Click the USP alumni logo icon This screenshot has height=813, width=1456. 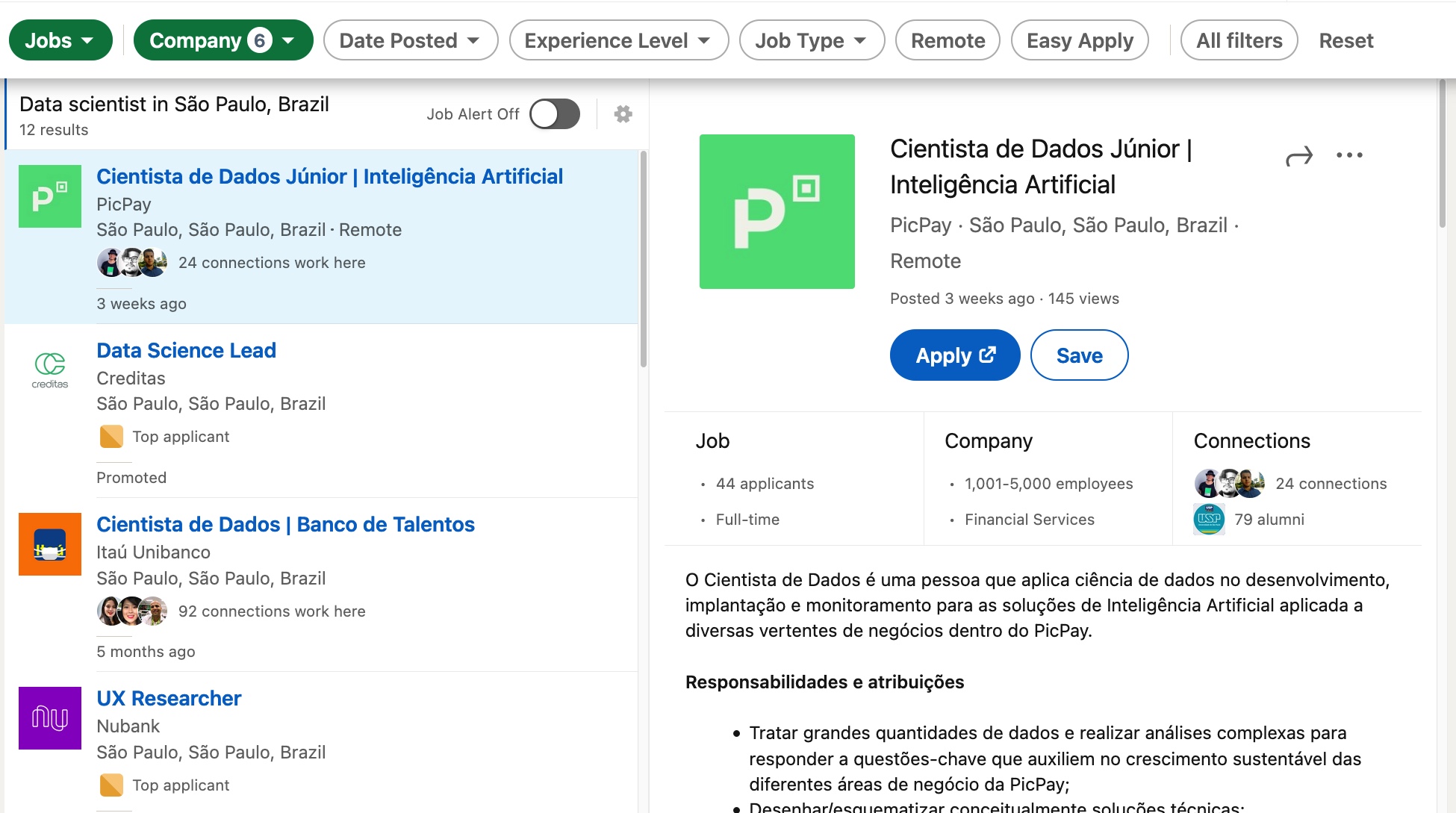[1209, 519]
